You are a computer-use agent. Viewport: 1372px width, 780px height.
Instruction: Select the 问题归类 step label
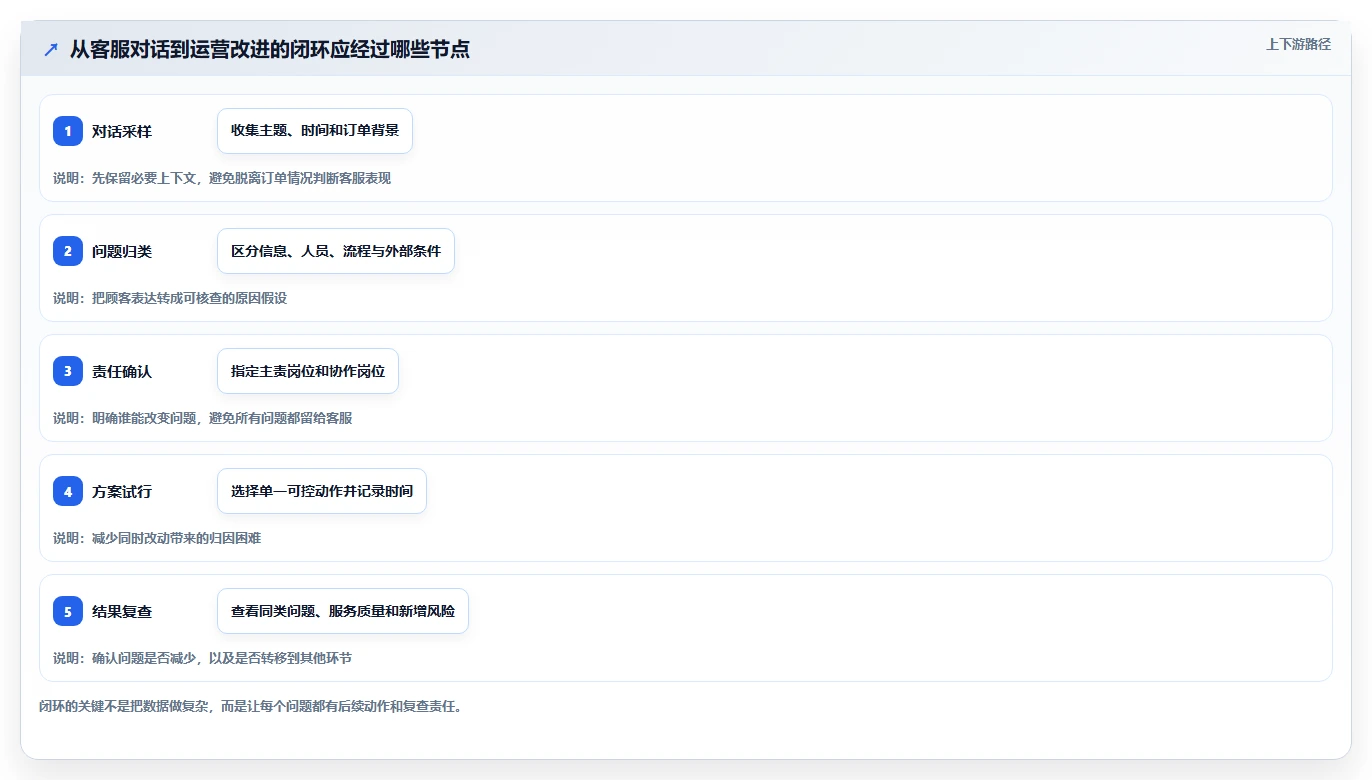click(122, 251)
